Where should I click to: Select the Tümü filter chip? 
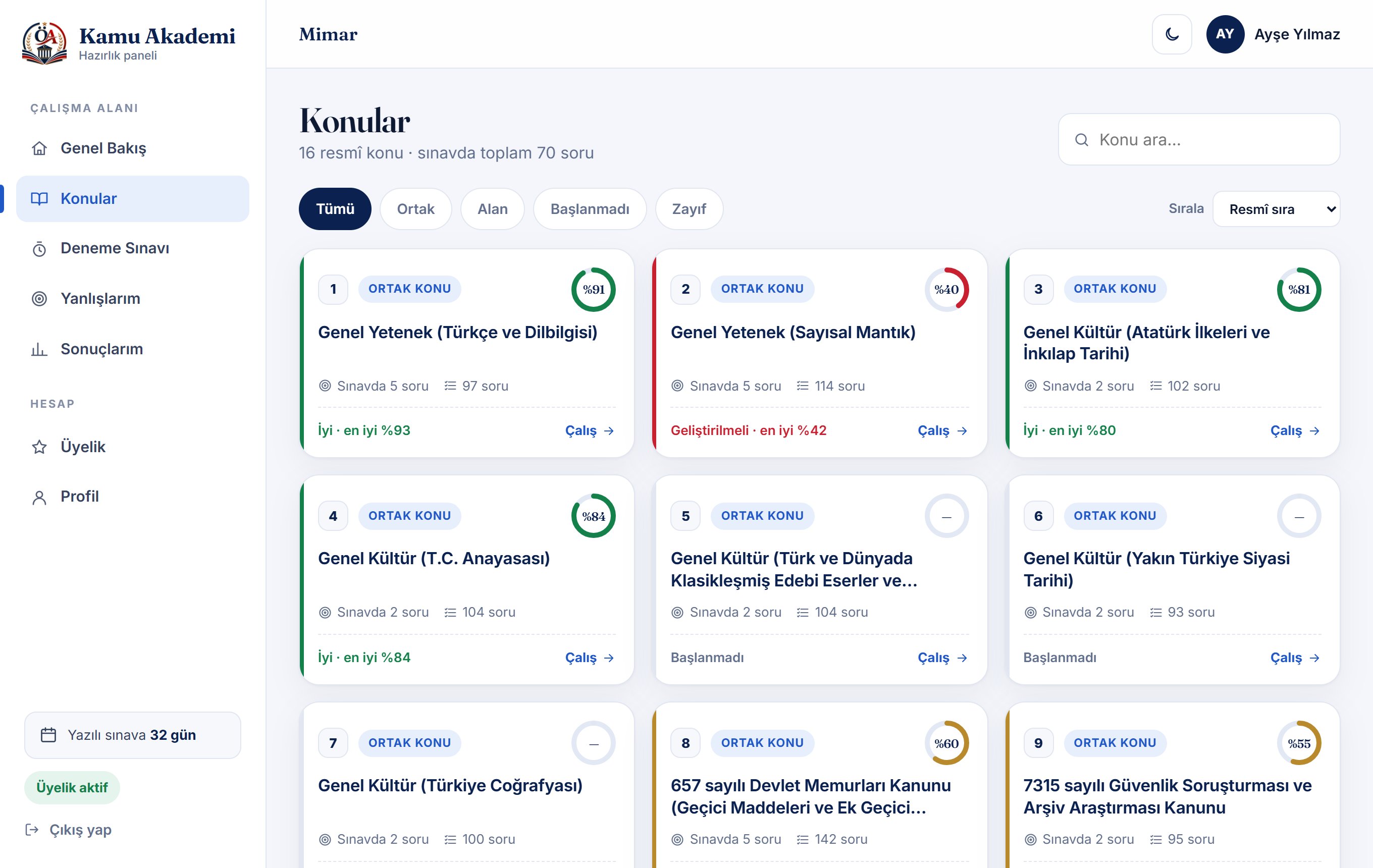[x=335, y=209]
